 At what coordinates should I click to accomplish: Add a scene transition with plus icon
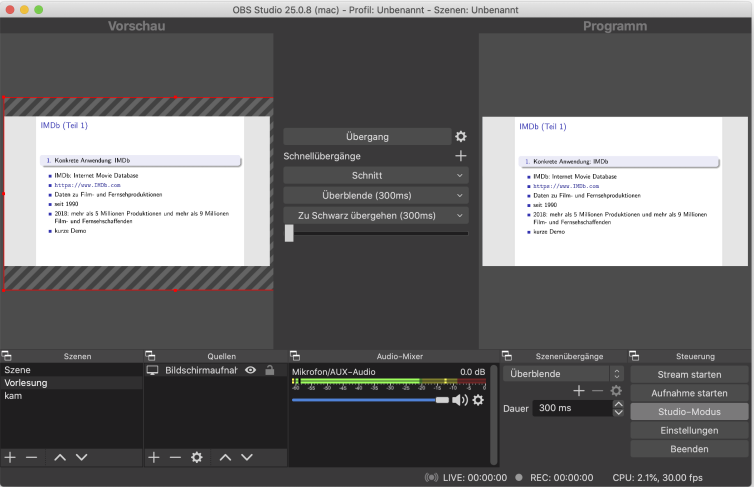579,391
